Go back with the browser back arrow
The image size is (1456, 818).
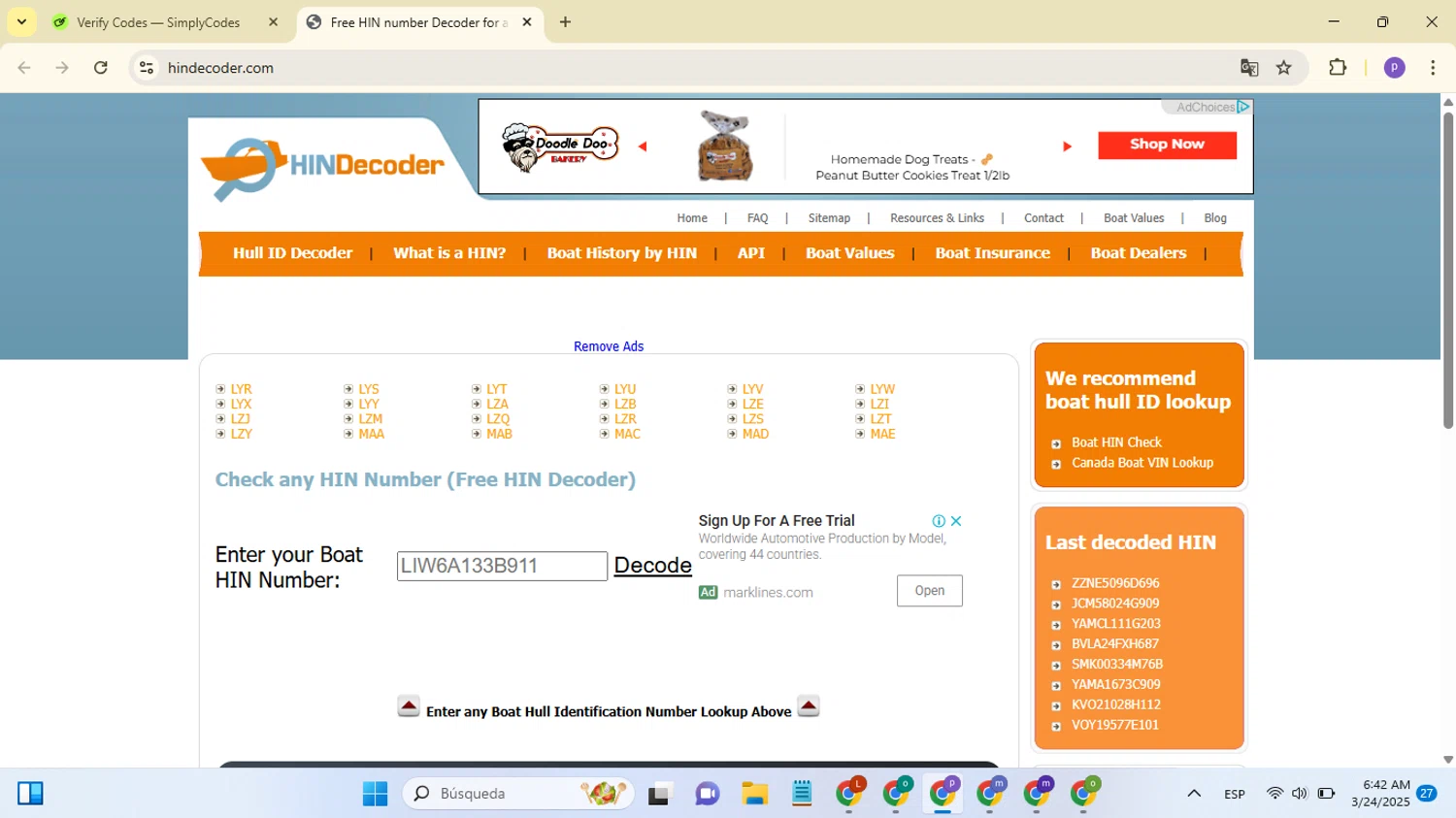(x=24, y=68)
